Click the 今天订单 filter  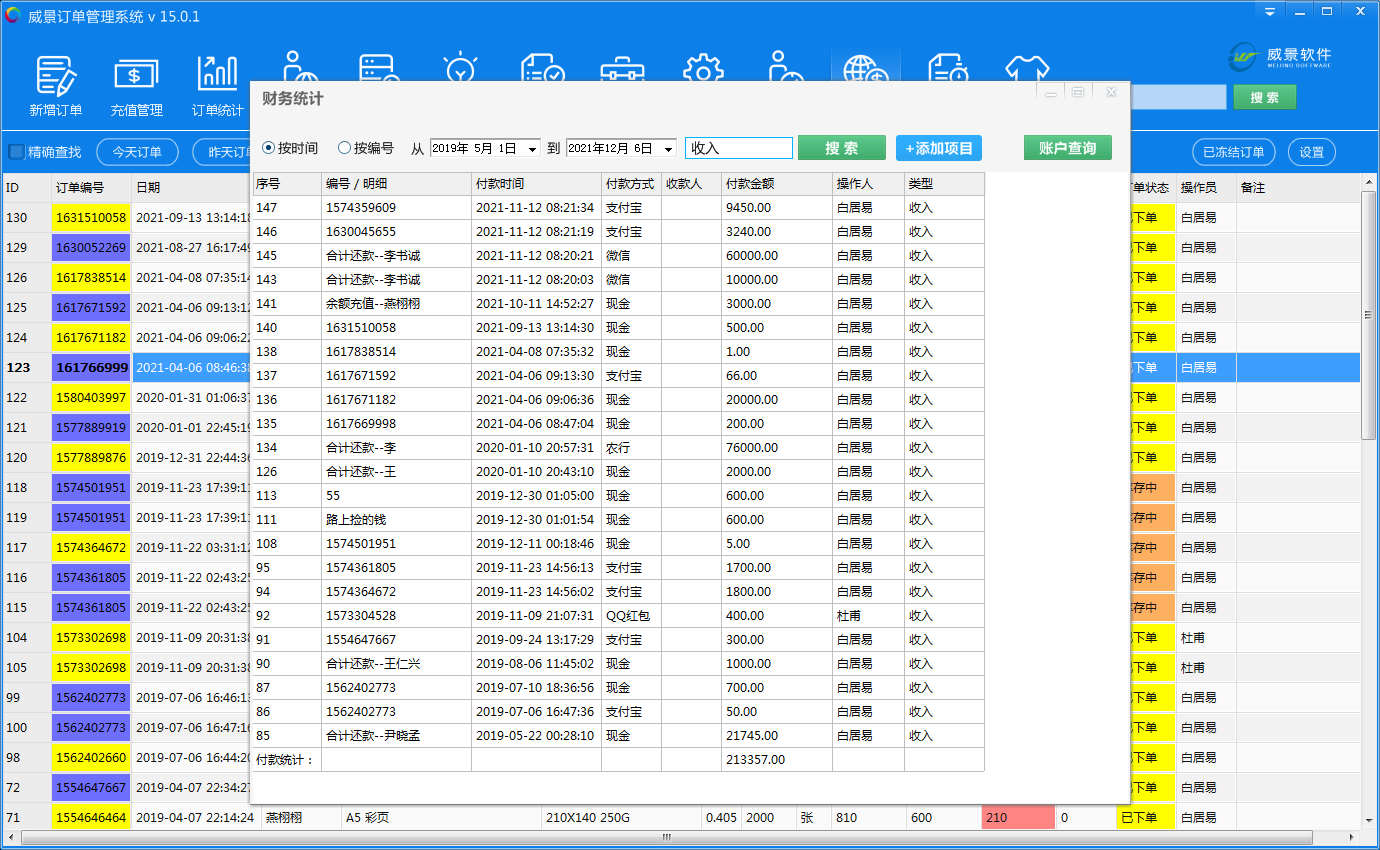click(137, 152)
